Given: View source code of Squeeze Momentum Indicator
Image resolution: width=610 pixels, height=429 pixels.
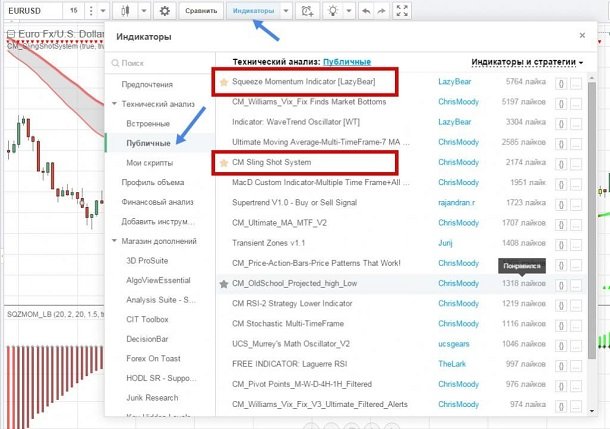Looking at the screenshot, I should click(561, 83).
